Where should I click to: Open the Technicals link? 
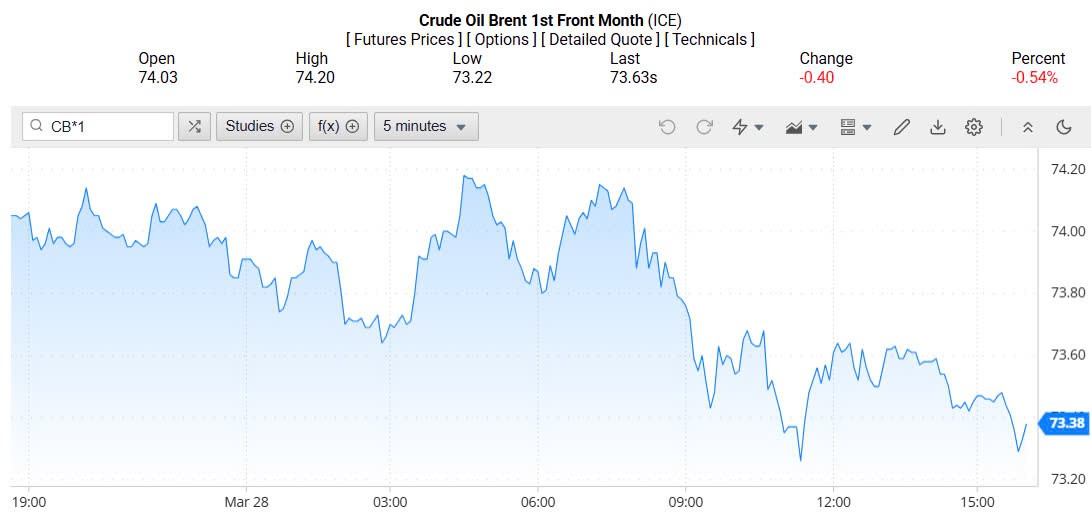click(x=709, y=39)
